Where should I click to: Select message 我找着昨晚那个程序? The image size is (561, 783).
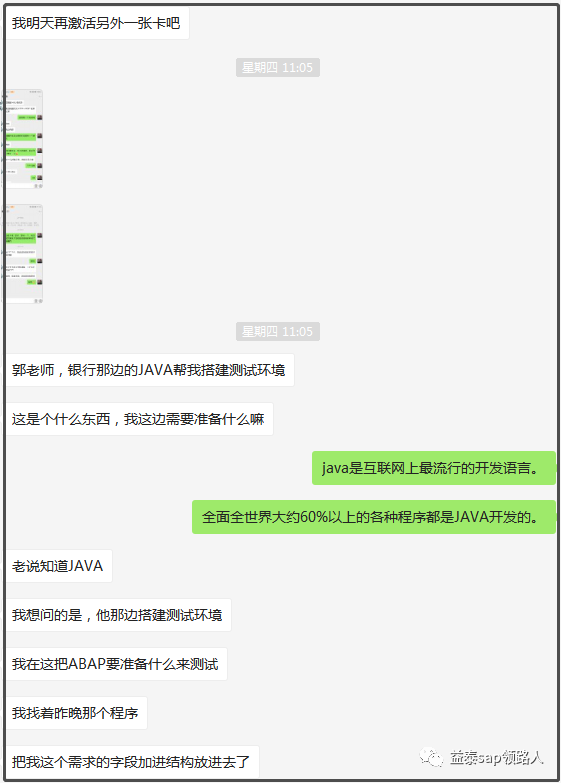[x=76, y=713]
